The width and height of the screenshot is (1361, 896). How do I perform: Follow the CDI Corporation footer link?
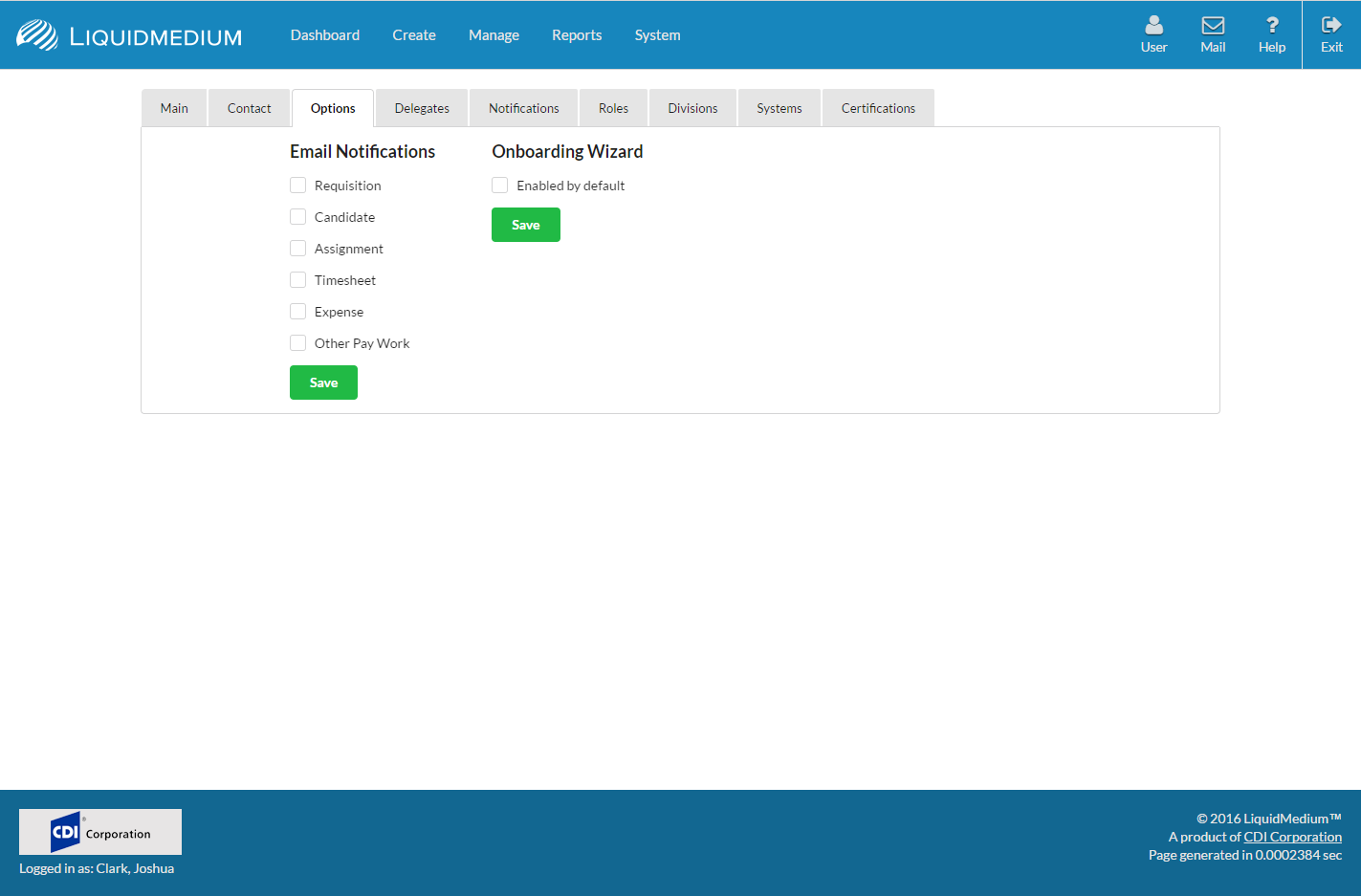(x=1292, y=837)
